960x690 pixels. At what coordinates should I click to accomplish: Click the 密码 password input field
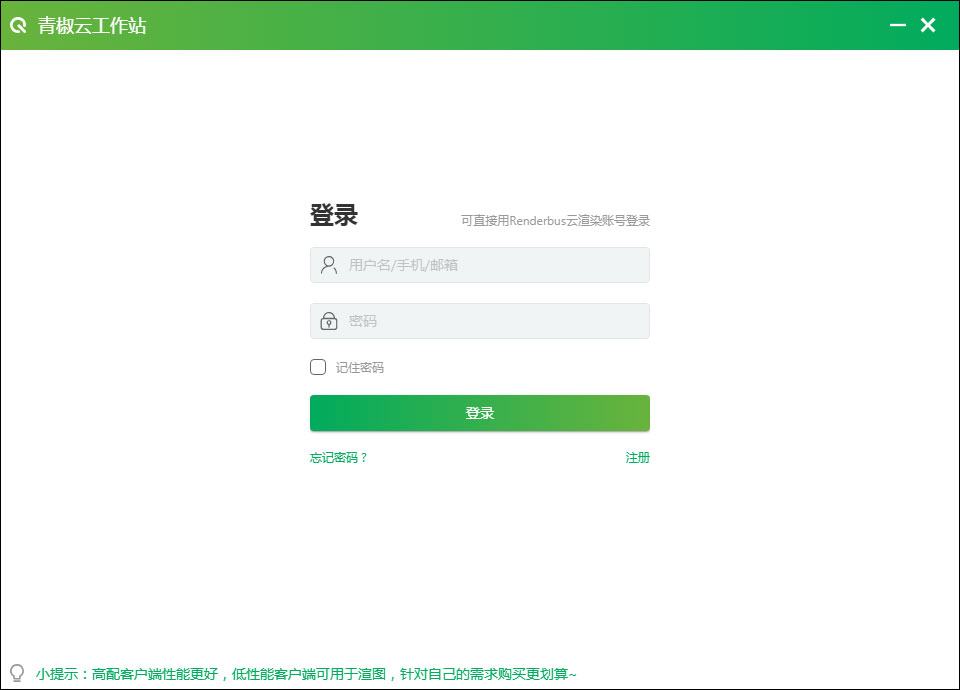click(x=480, y=321)
